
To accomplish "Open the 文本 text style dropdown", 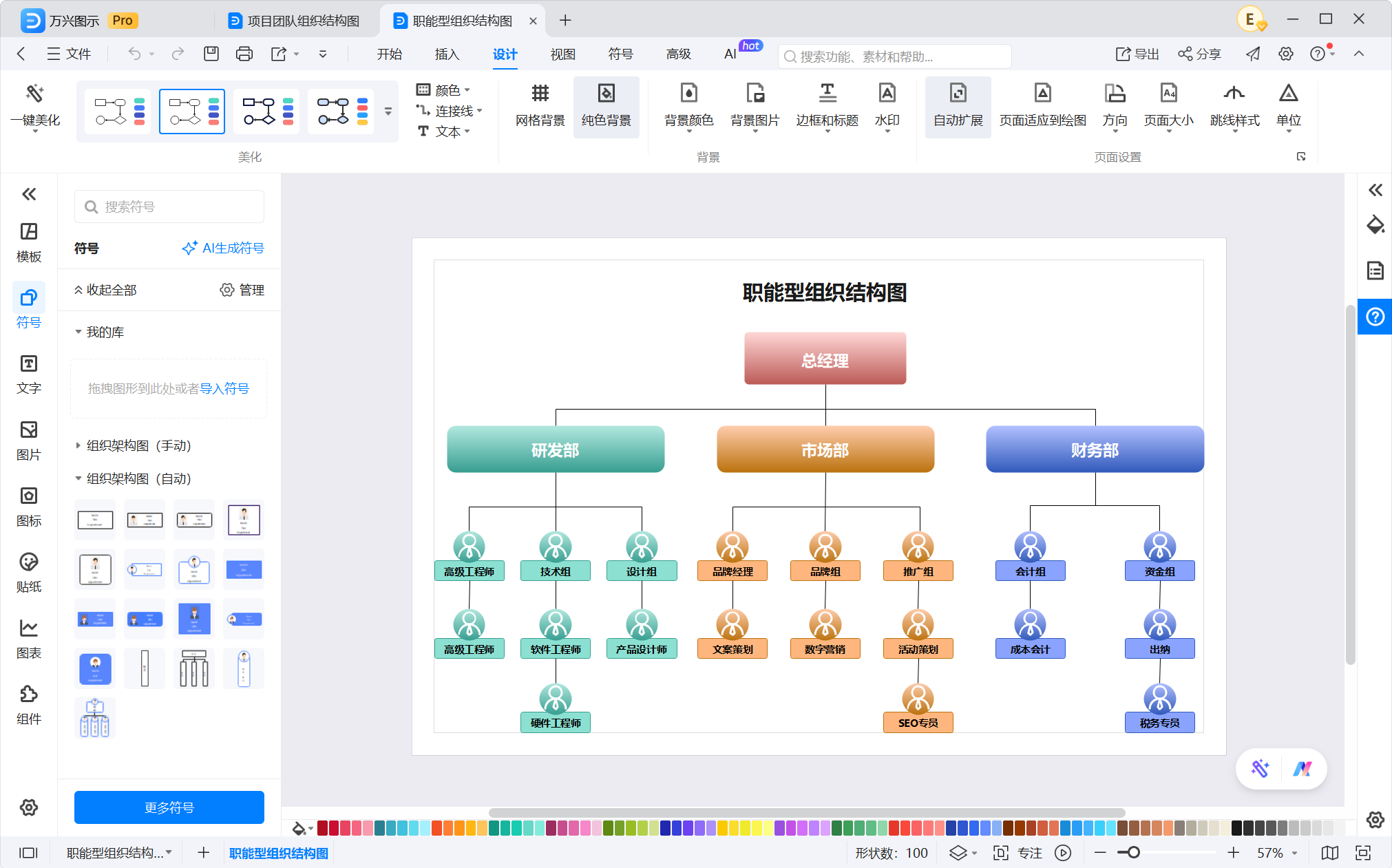I will tap(443, 131).
